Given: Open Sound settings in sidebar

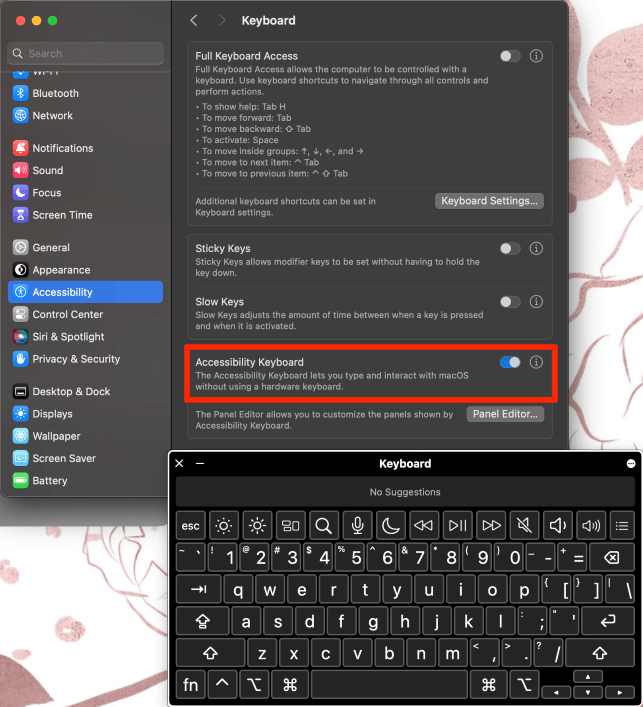Looking at the screenshot, I should 86,170.
